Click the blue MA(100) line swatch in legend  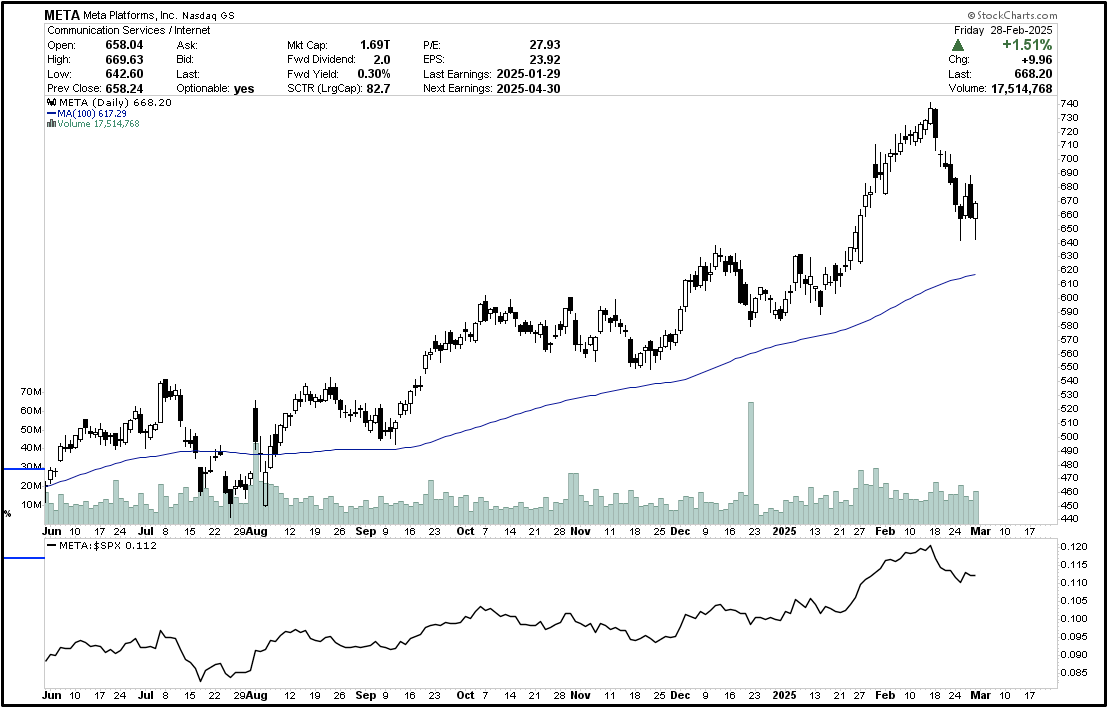click(51, 113)
